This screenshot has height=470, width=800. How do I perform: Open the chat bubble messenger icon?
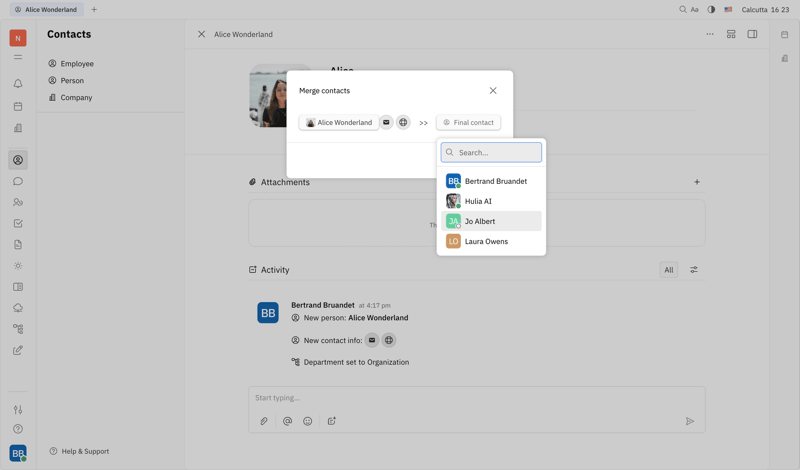[x=18, y=181]
